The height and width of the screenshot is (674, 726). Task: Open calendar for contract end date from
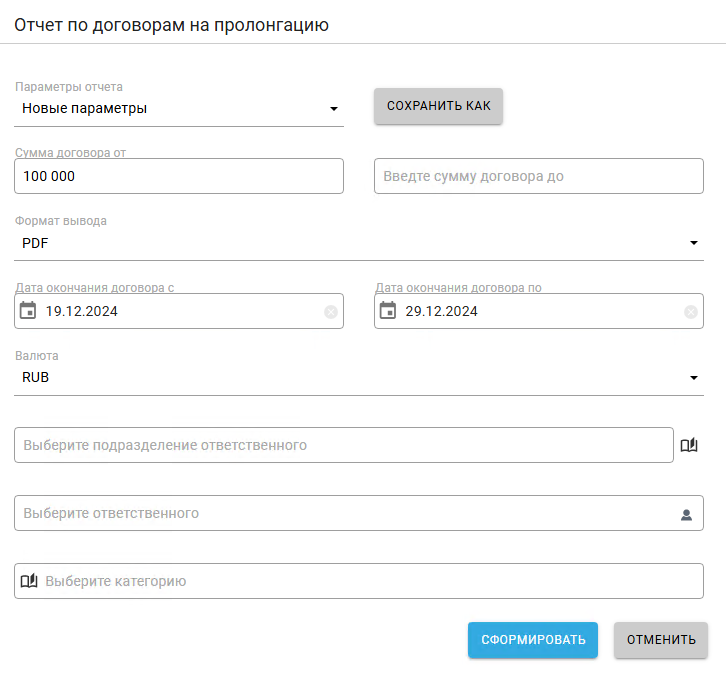click(28, 311)
